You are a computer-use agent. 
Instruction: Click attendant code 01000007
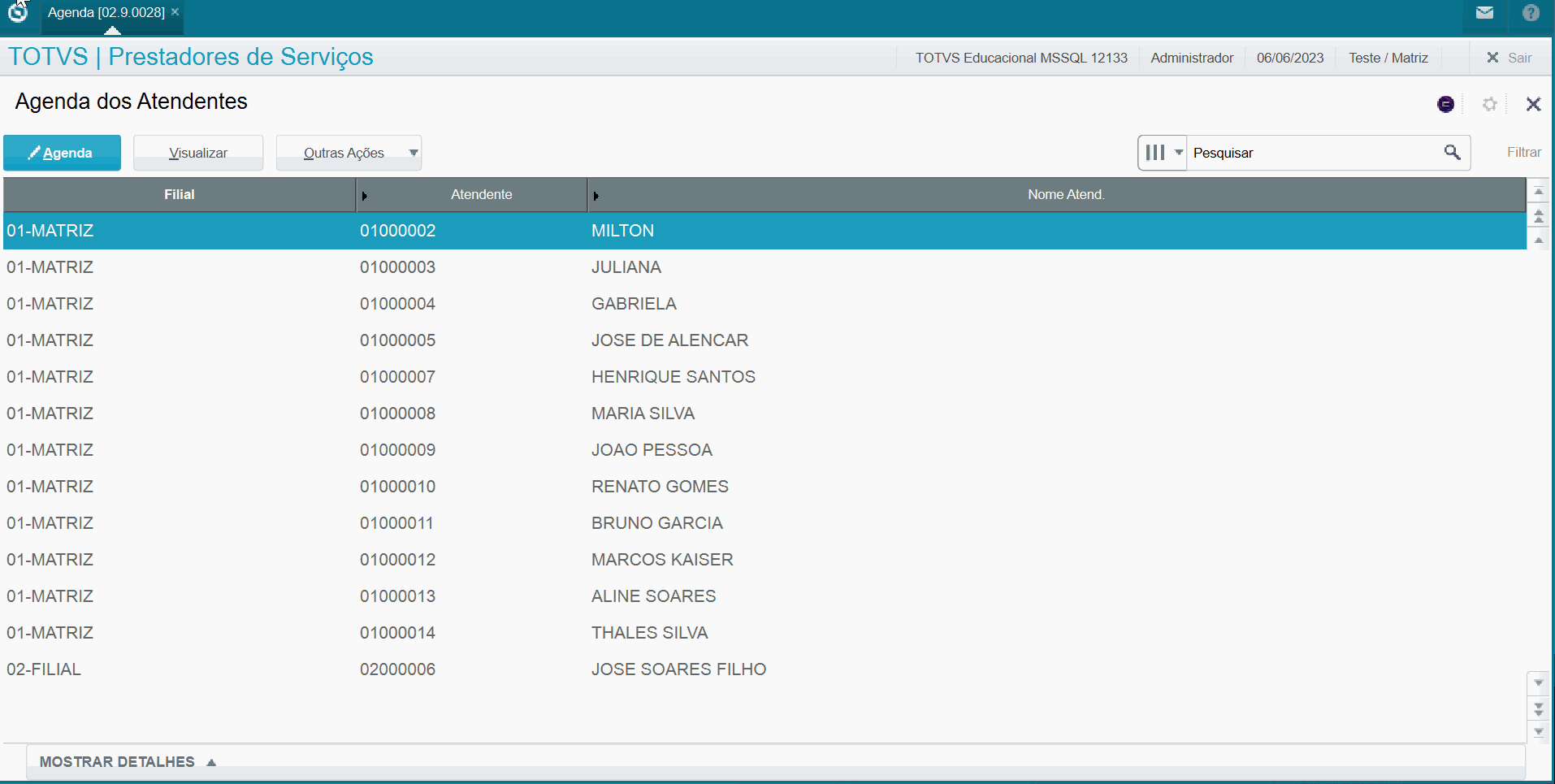pyautogui.click(x=397, y=377)
